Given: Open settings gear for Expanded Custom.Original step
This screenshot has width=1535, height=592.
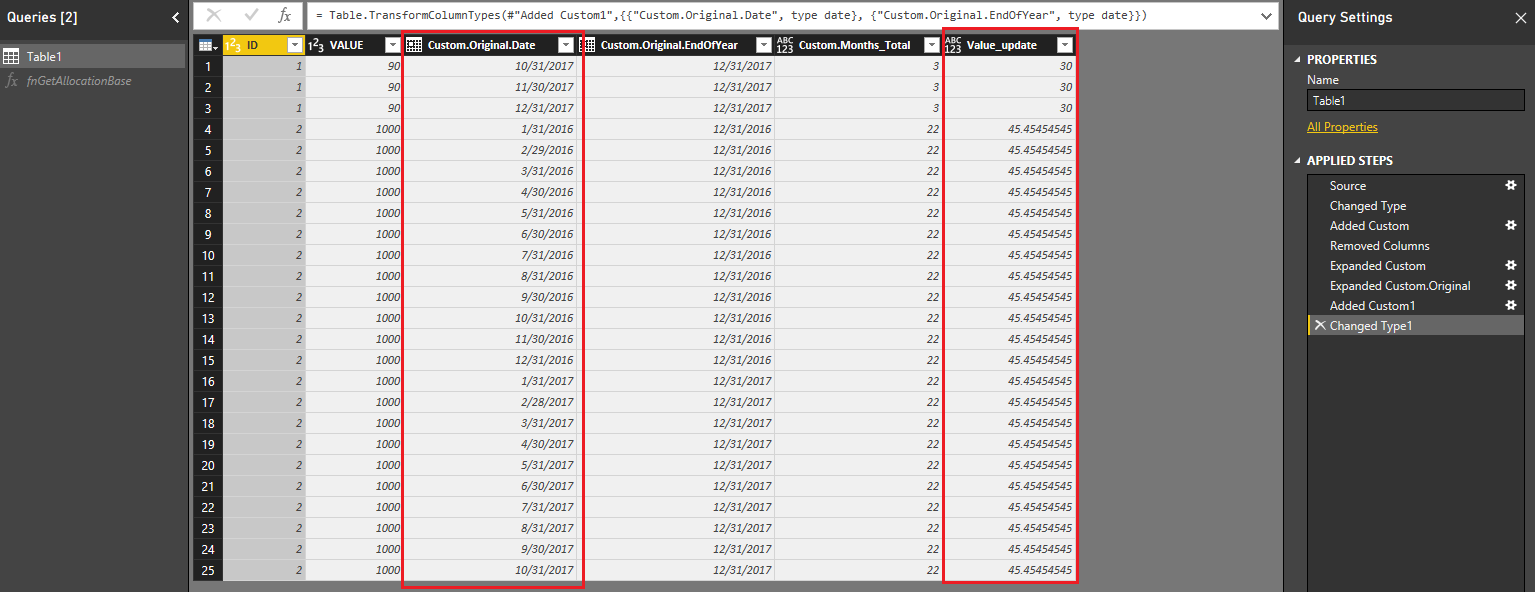Looking at the screenshot, I should (x=1512, y=286).
